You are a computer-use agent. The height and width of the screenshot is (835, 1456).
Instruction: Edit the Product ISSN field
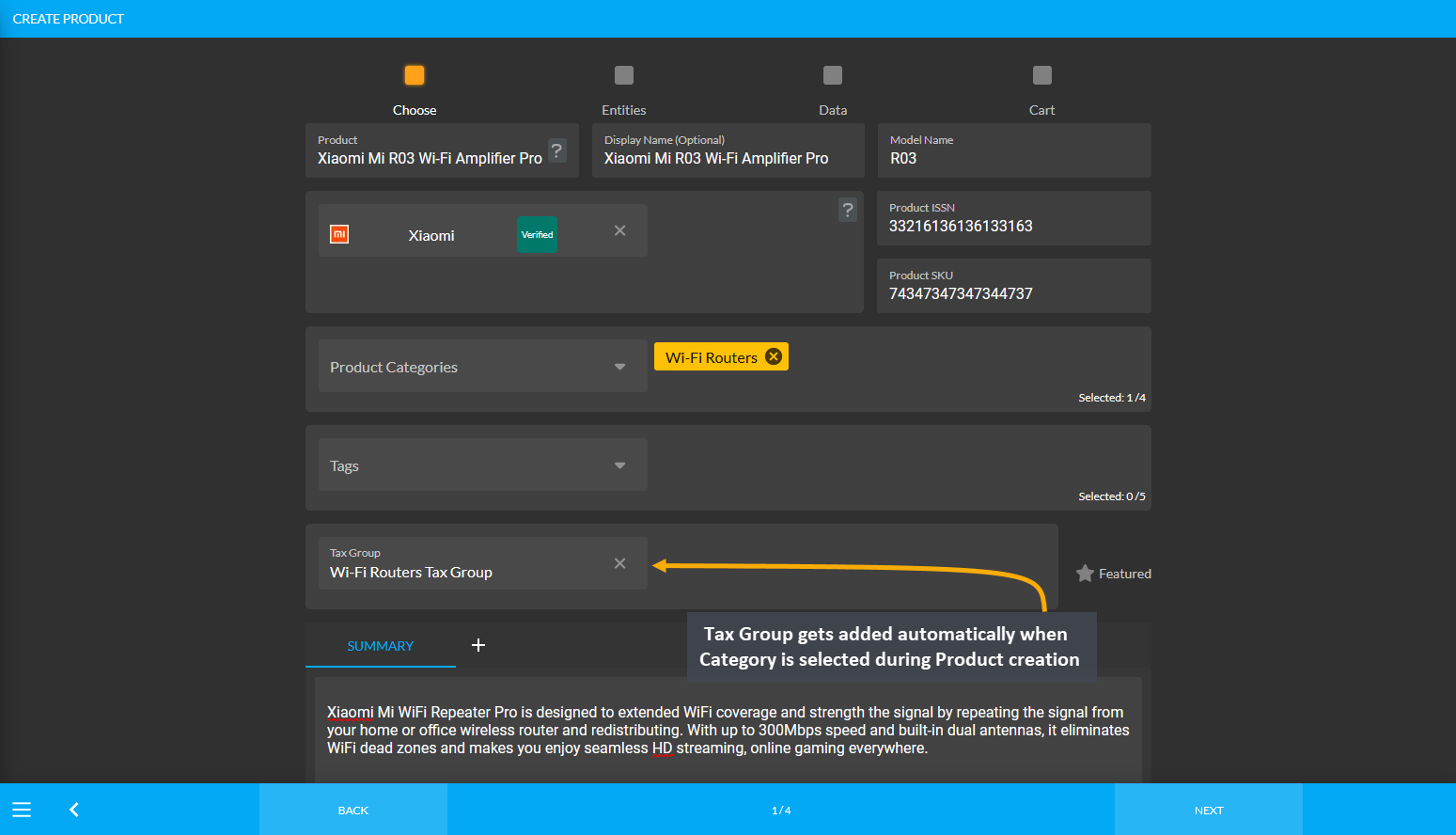[1014, 218]
